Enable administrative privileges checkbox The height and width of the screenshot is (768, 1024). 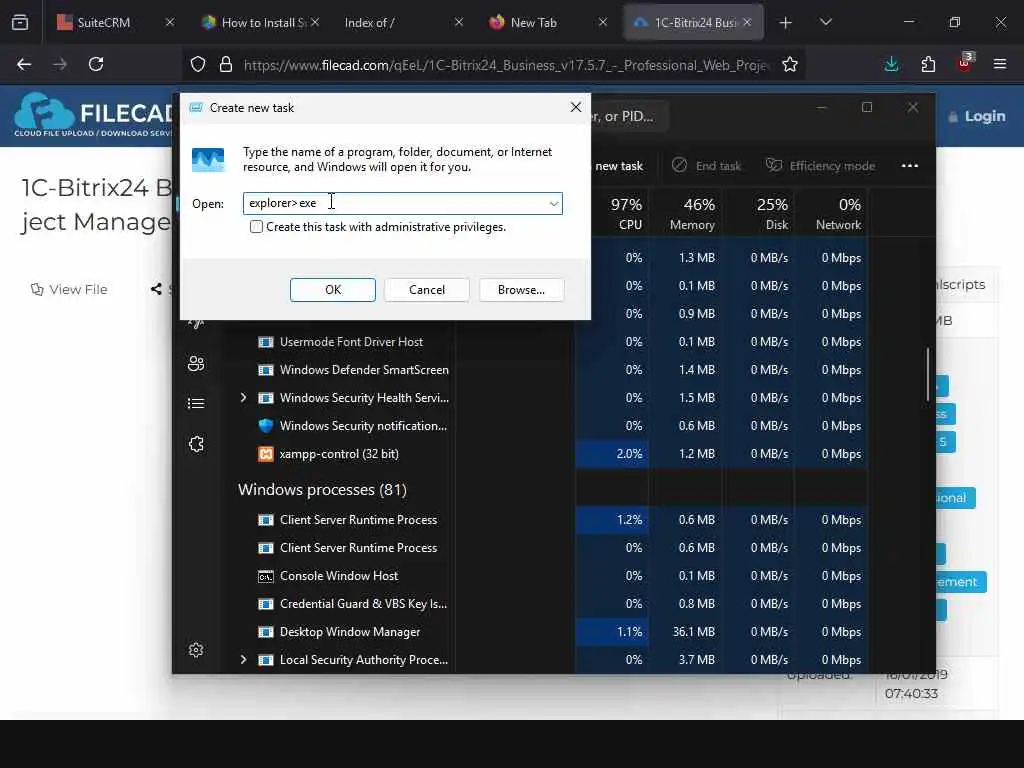click(x=256, y=227)
